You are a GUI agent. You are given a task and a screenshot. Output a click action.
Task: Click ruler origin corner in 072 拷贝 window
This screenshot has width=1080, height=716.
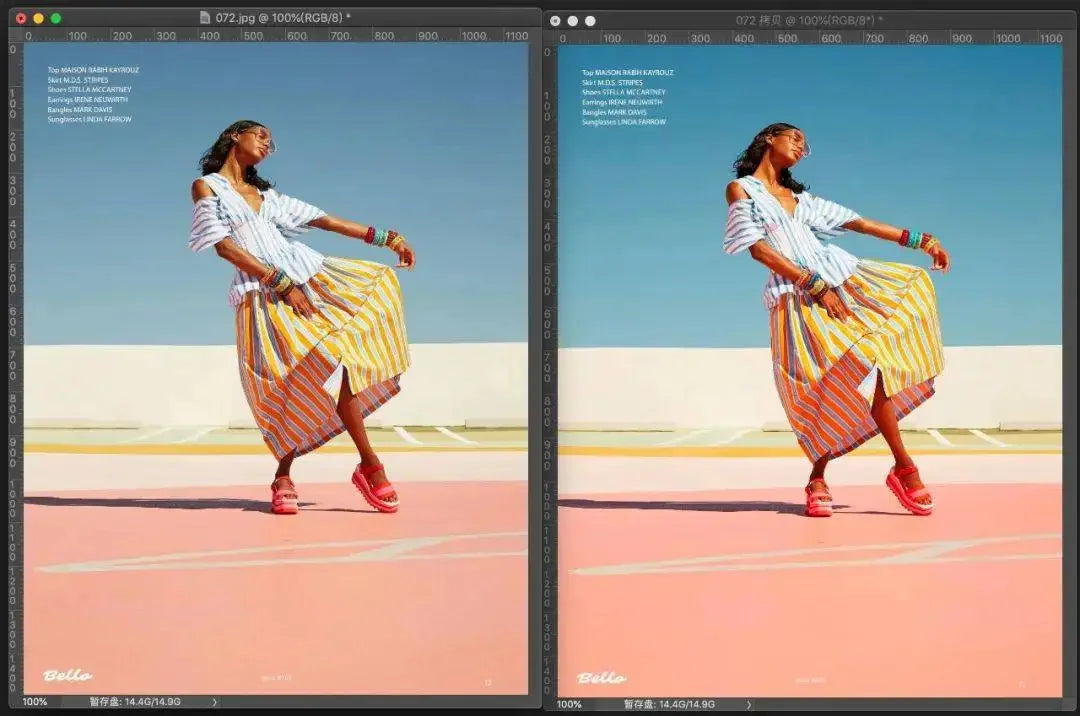tap(550, 38)
